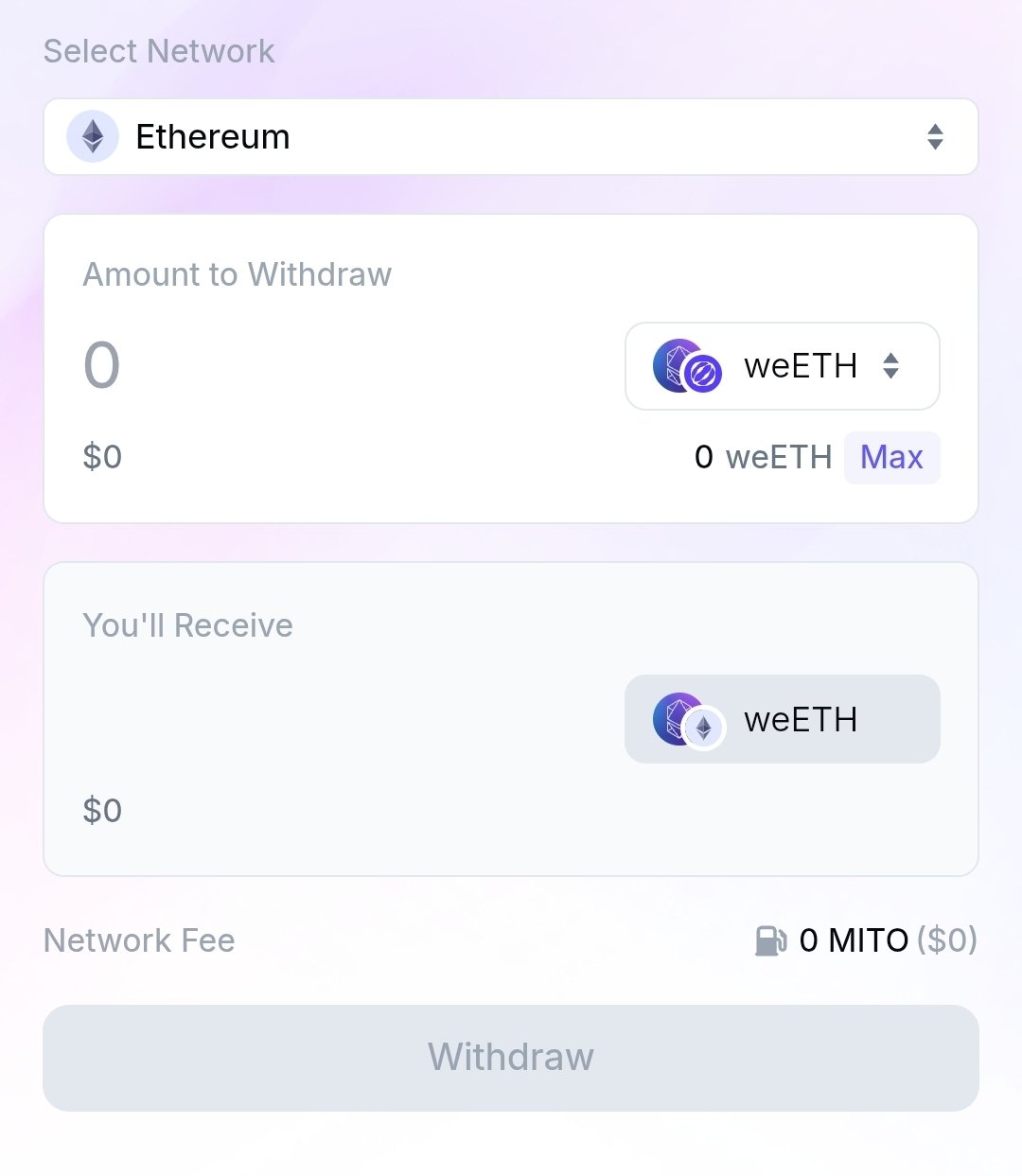Screen dimensions: 1022x1176
Task: Click the weETH token icon in withdraw selector
Action: (687, 366)
